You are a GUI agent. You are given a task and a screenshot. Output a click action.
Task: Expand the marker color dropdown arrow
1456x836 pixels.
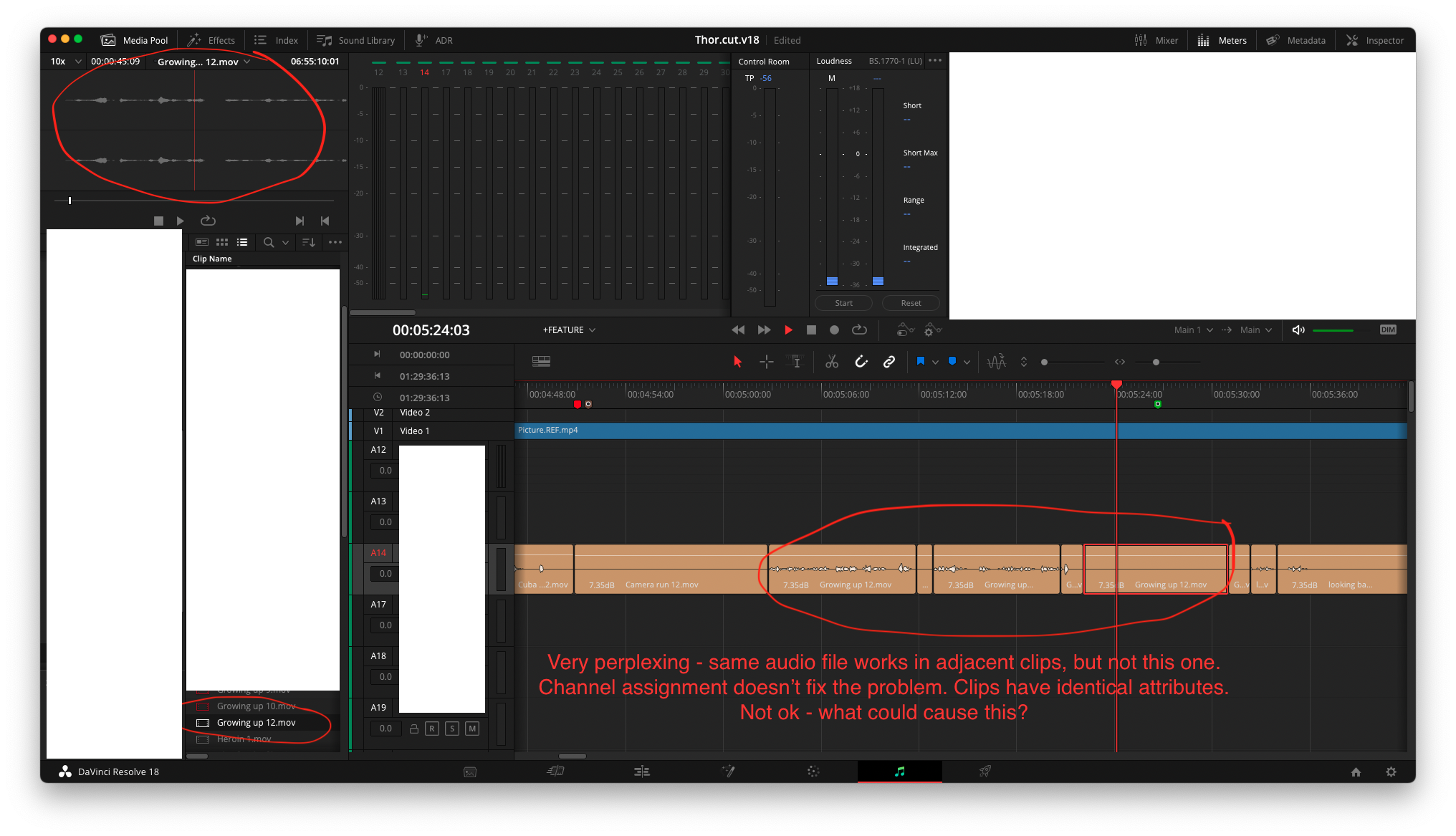(x=967, y=362)
